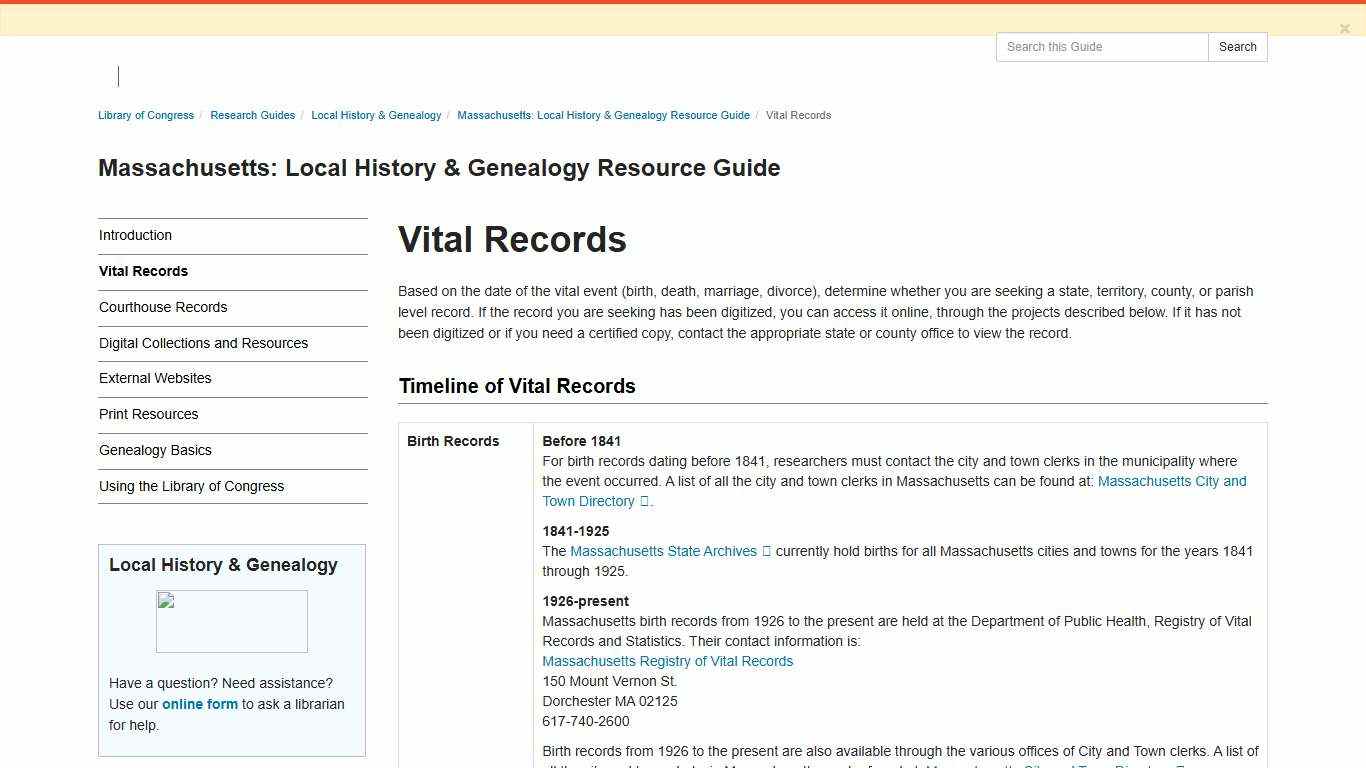Click the Massachusetts resource guide breadcrumb
Screen dimensions: 1366x768
pyautogui.click(x=603, y=115)
